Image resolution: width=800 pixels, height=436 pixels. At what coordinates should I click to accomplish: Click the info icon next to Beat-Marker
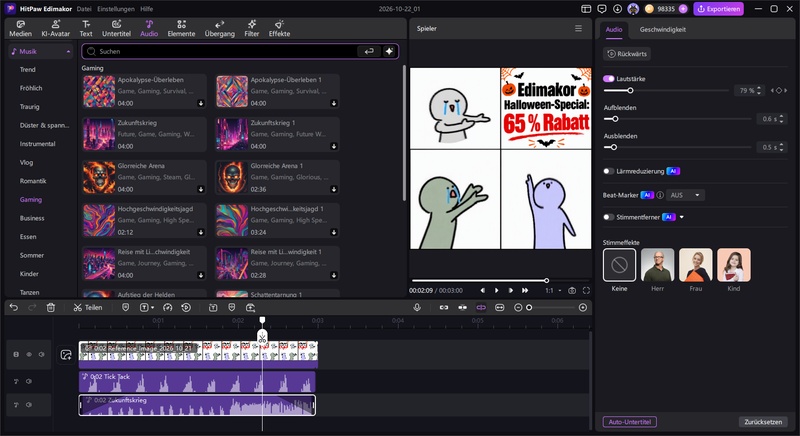(x=660, y=195)
